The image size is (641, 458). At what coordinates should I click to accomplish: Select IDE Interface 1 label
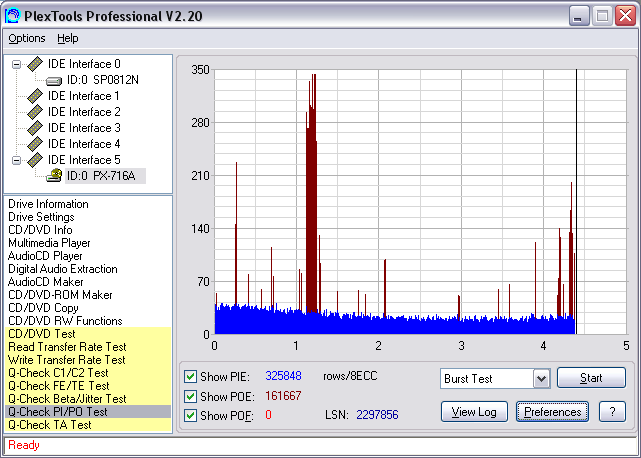pyautogui.click(x=84, y=96)
